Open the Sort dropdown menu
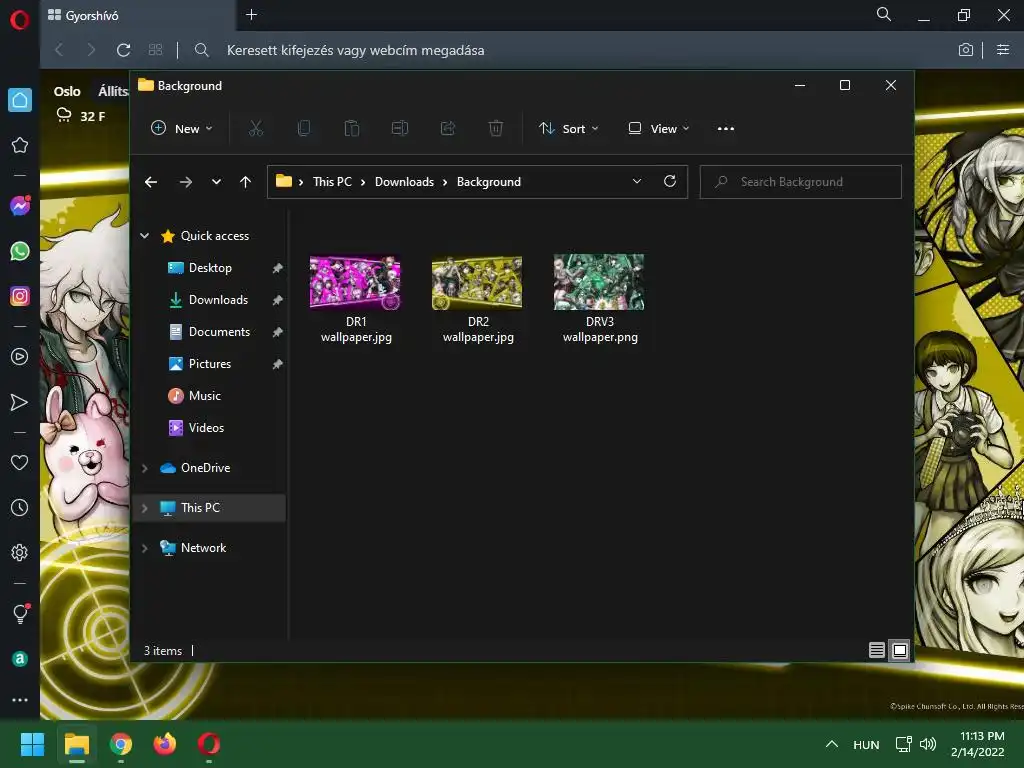Screen dimensions: 1024x768 pyautogui.click(x=568, y=129)
